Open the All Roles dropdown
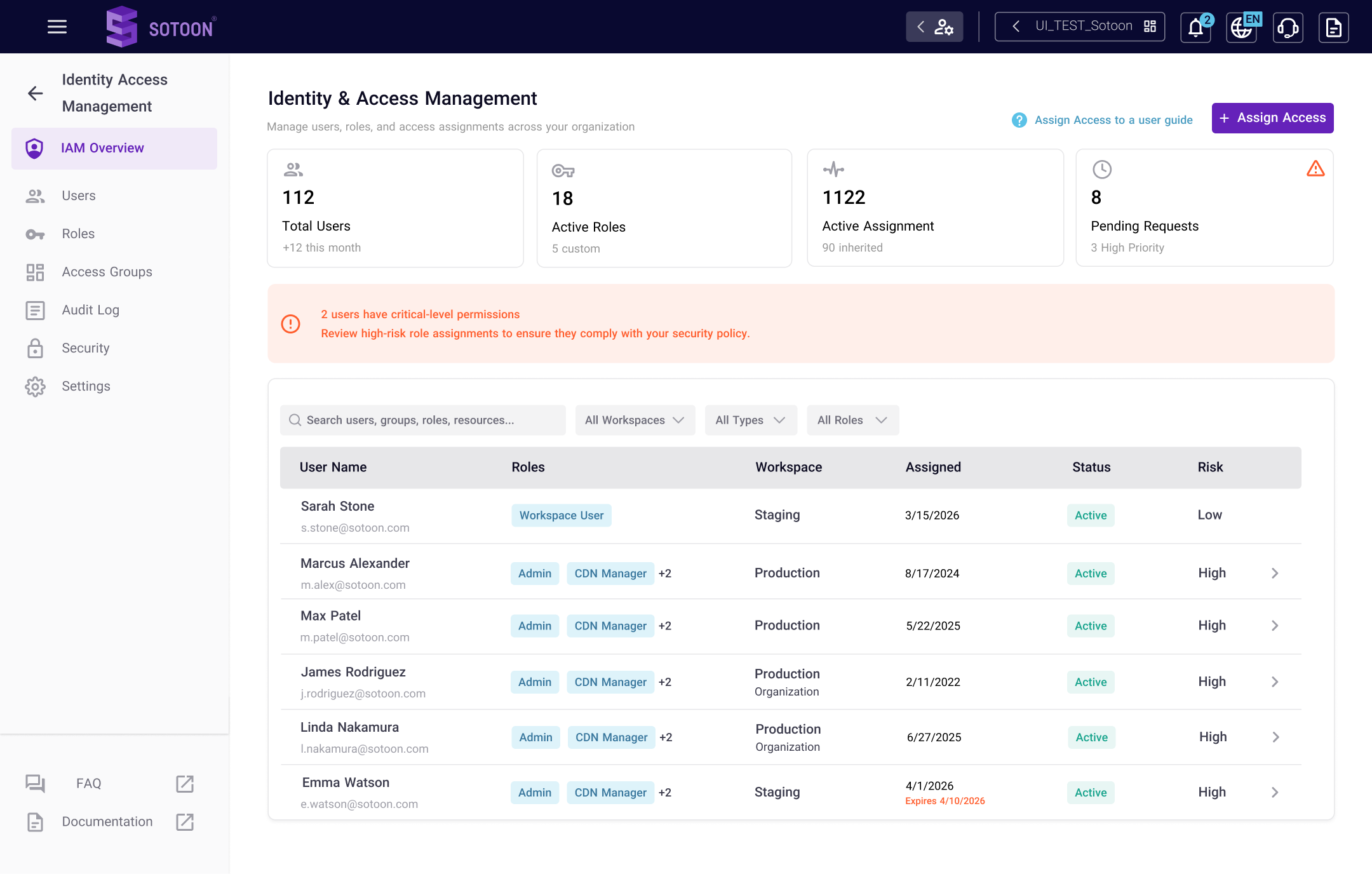 pyautogui.click(x=852, y=420)
